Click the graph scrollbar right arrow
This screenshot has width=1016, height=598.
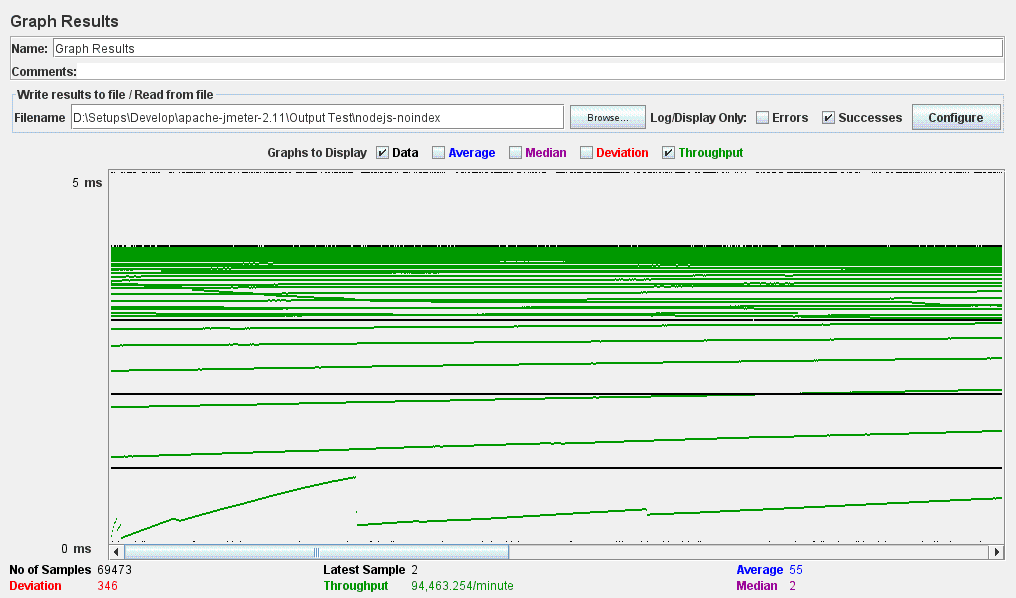click(997, 552)
